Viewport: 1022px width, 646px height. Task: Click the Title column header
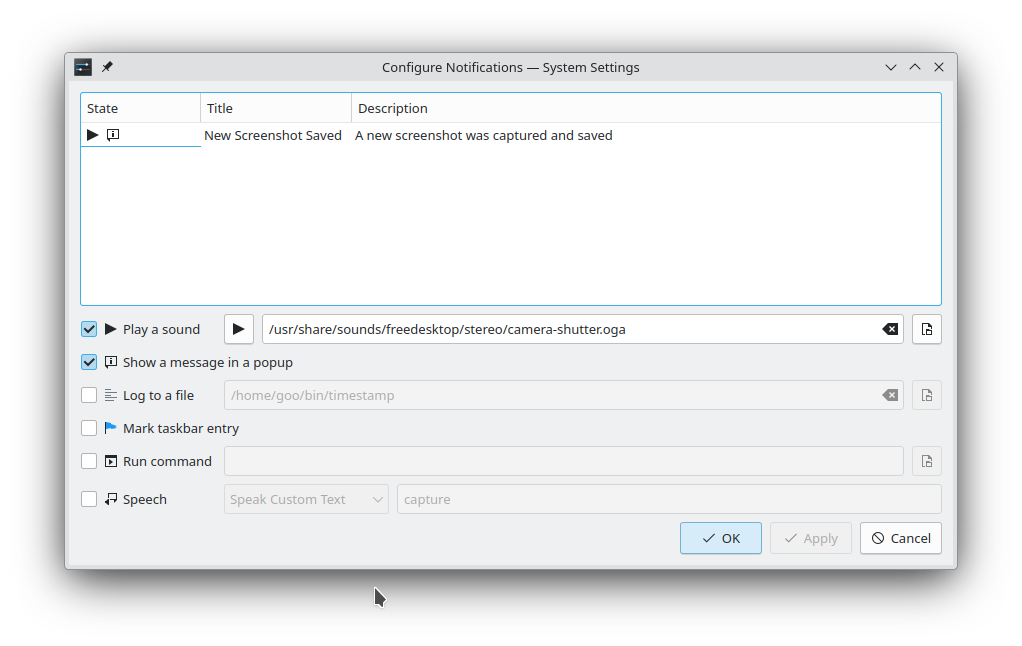click(276, 108)
